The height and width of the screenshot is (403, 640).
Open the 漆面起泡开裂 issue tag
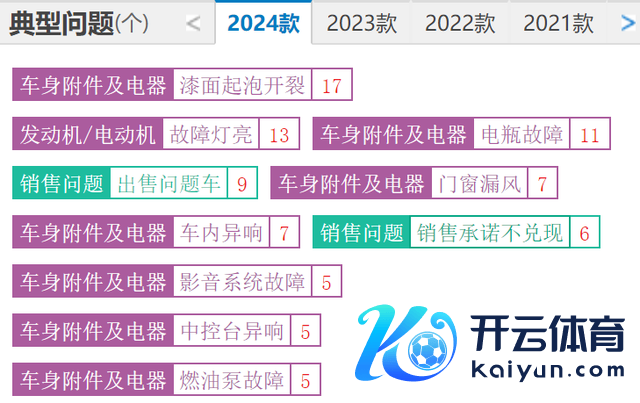pos(242,86)
